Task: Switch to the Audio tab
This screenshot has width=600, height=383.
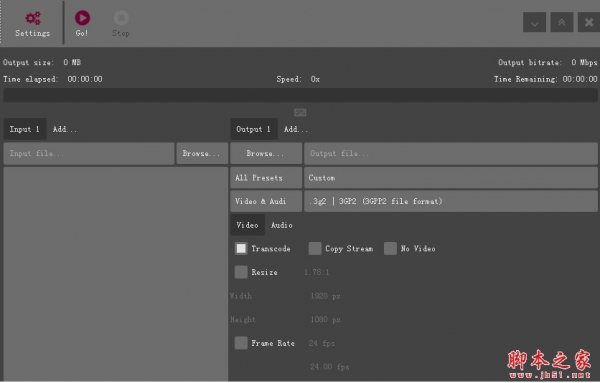Action: 282,225
